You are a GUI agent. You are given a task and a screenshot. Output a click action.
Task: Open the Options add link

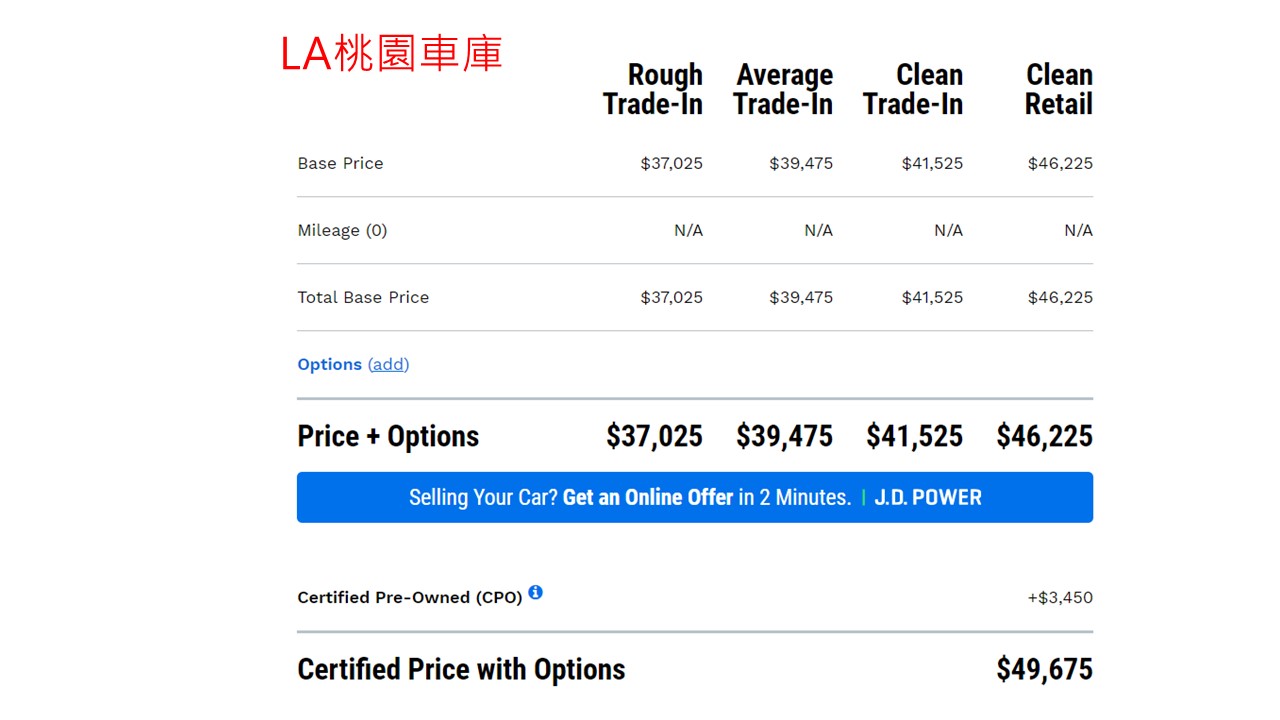click(x=389, y=364)
